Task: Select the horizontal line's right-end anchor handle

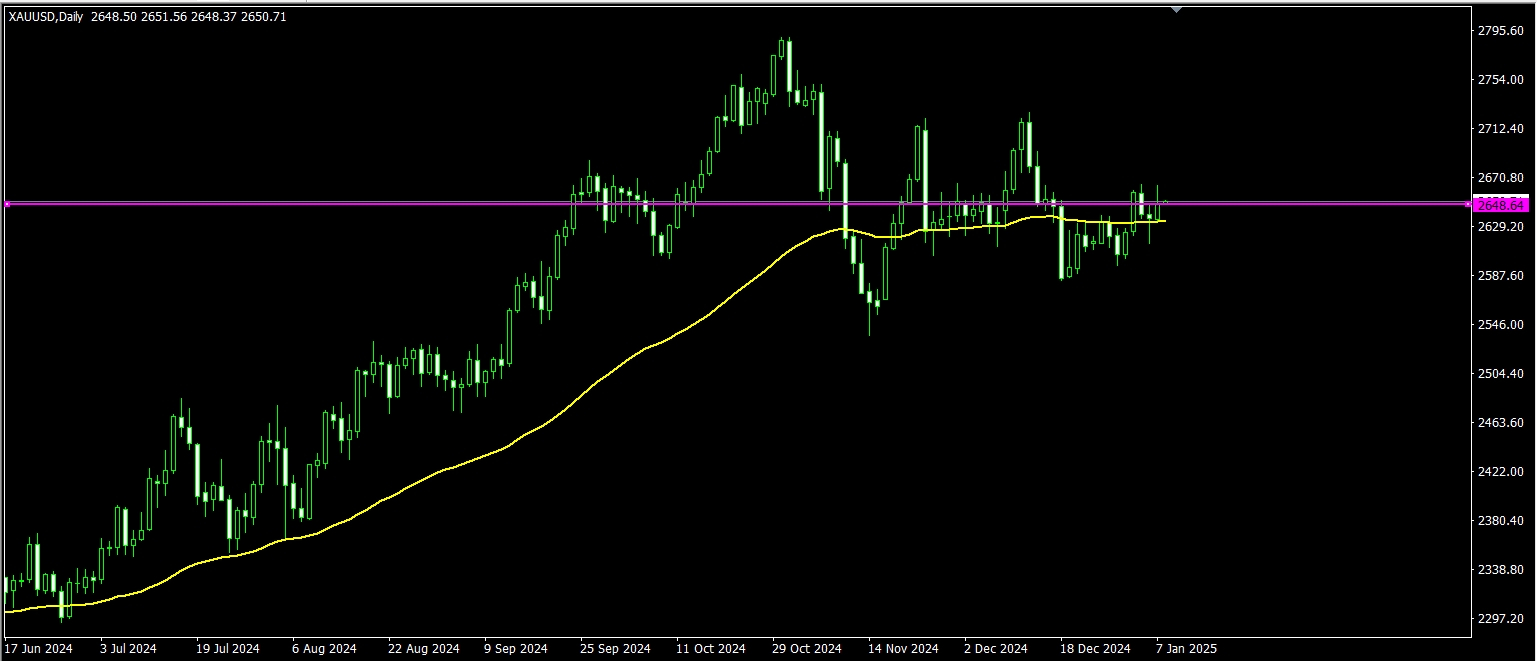Action: pos(1468,204)
